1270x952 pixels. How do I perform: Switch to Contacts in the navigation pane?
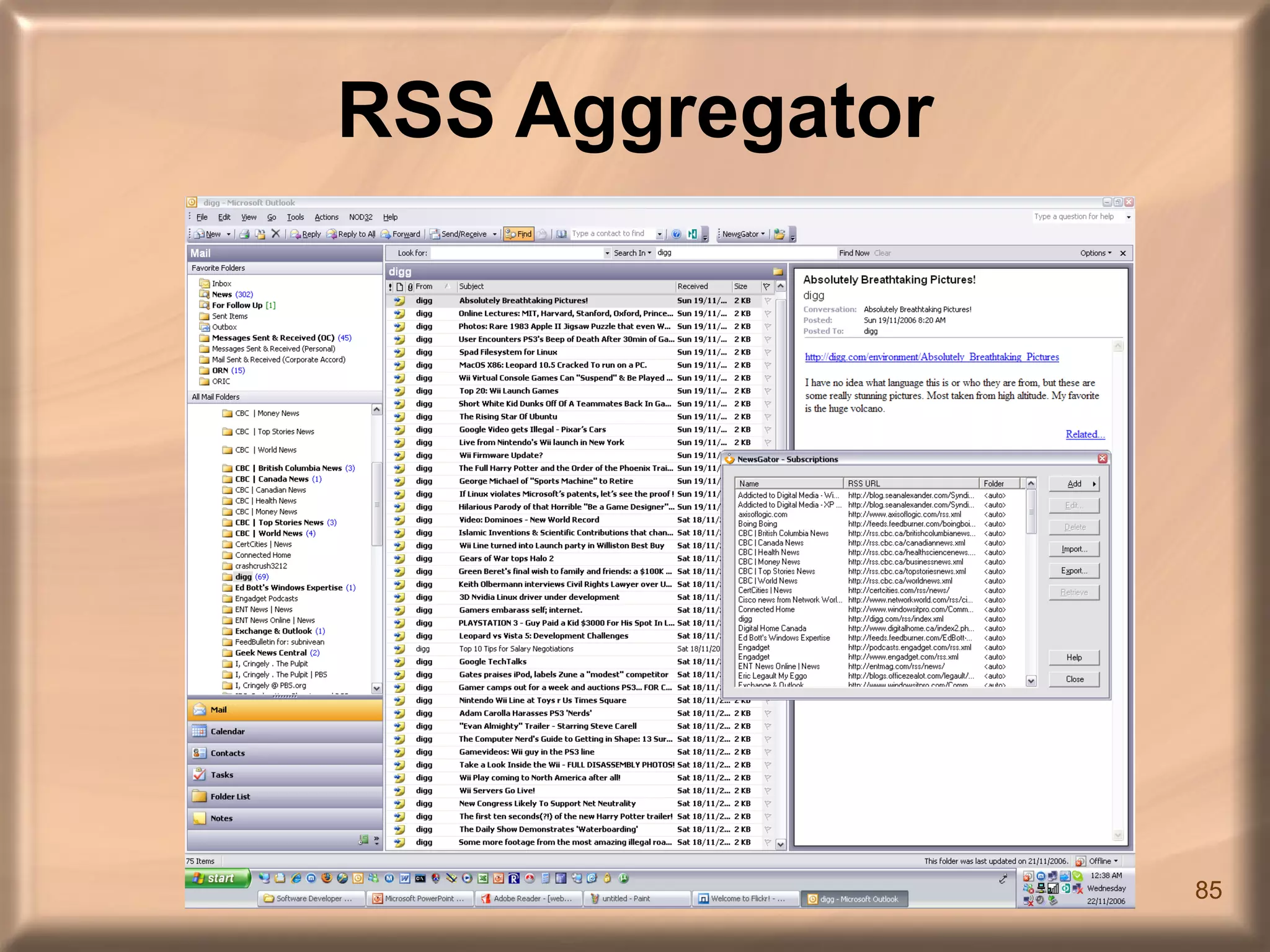click(285, 753)
